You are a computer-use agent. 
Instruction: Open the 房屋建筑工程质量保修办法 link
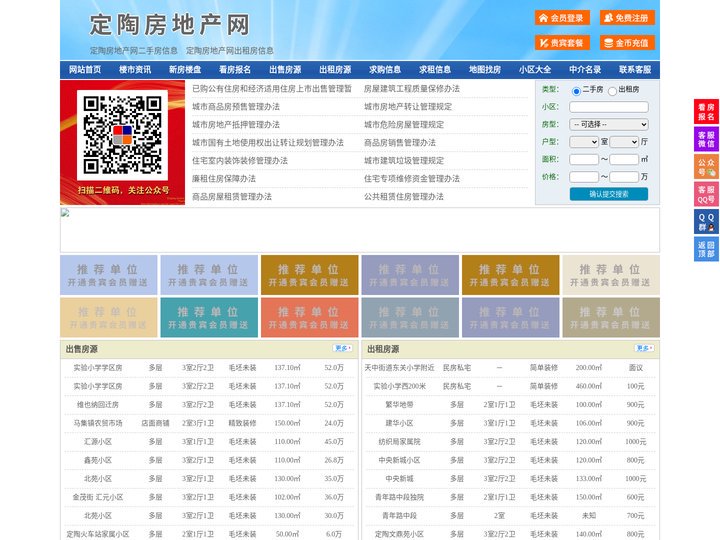point(412,89)
